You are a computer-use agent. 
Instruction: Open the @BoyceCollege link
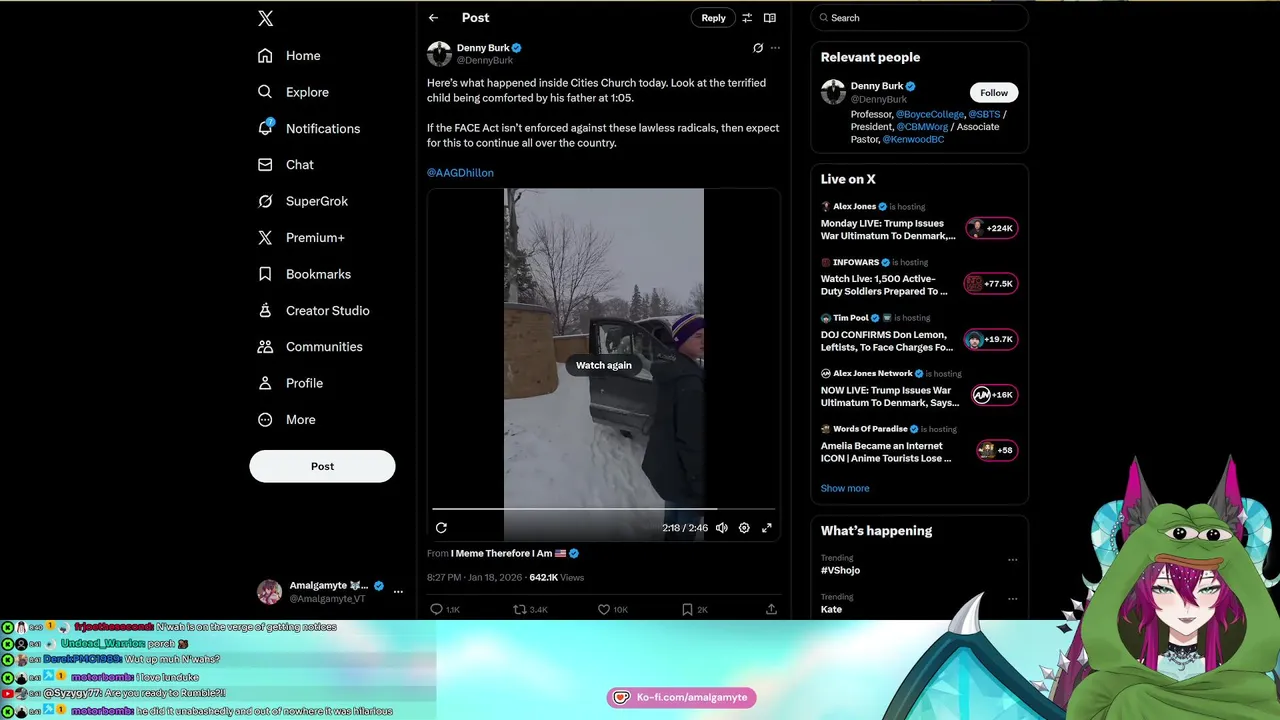(930, 115)
